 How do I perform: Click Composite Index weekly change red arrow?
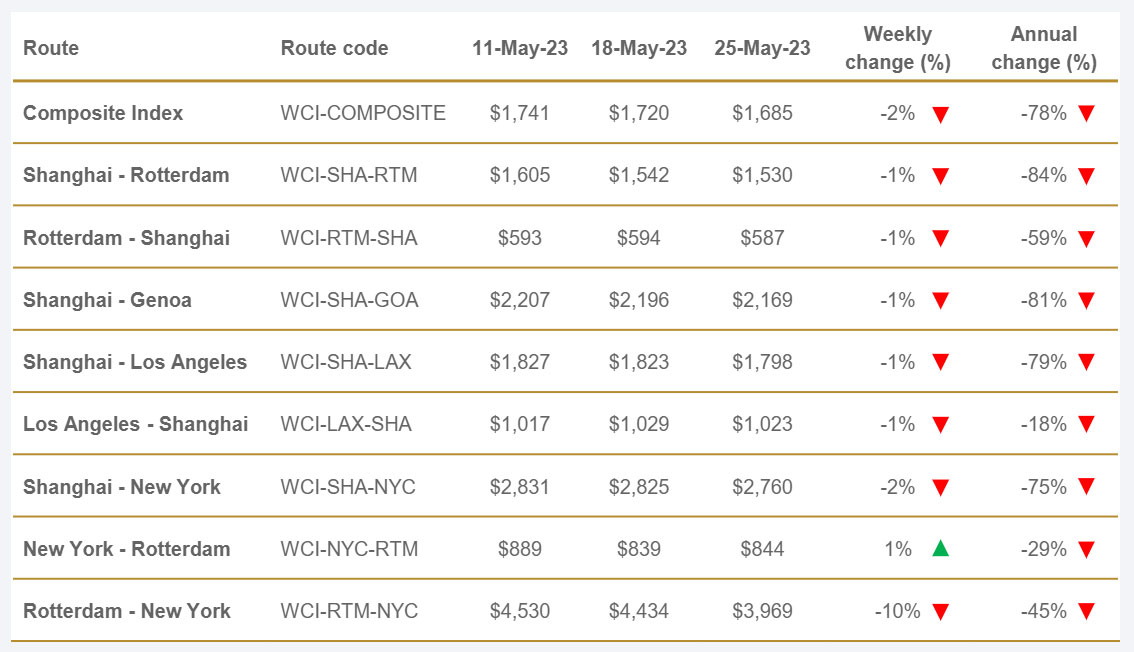[939, 114]
